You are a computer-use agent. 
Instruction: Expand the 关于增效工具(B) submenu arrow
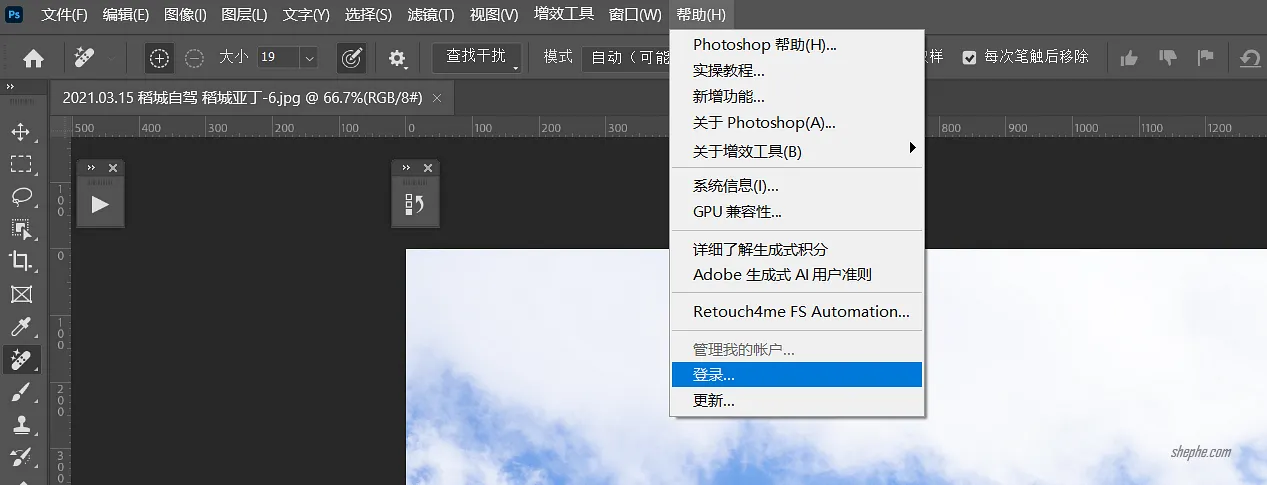tap(912, 148)
